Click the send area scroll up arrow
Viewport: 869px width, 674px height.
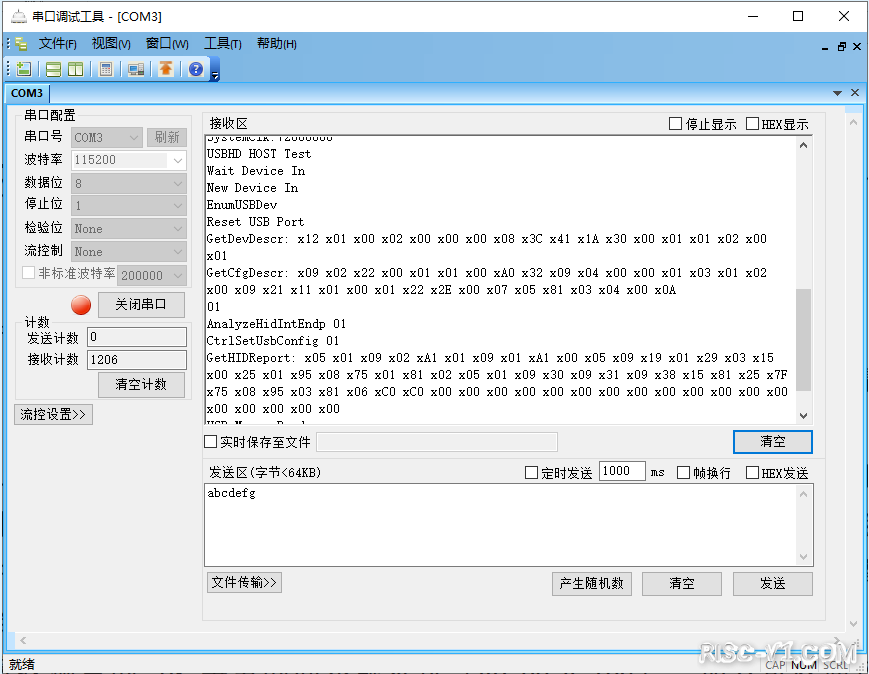(x=804, y=494)
